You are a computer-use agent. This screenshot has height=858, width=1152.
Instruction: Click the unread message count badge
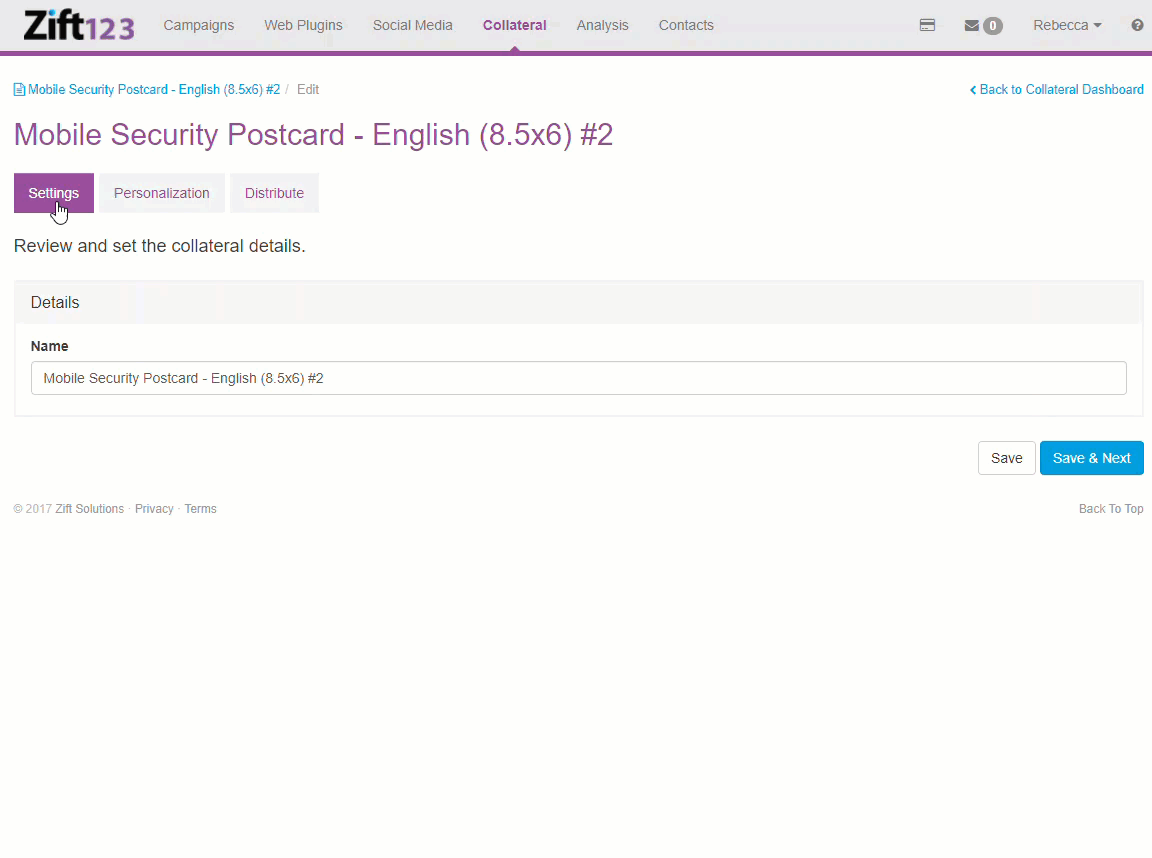993,26
